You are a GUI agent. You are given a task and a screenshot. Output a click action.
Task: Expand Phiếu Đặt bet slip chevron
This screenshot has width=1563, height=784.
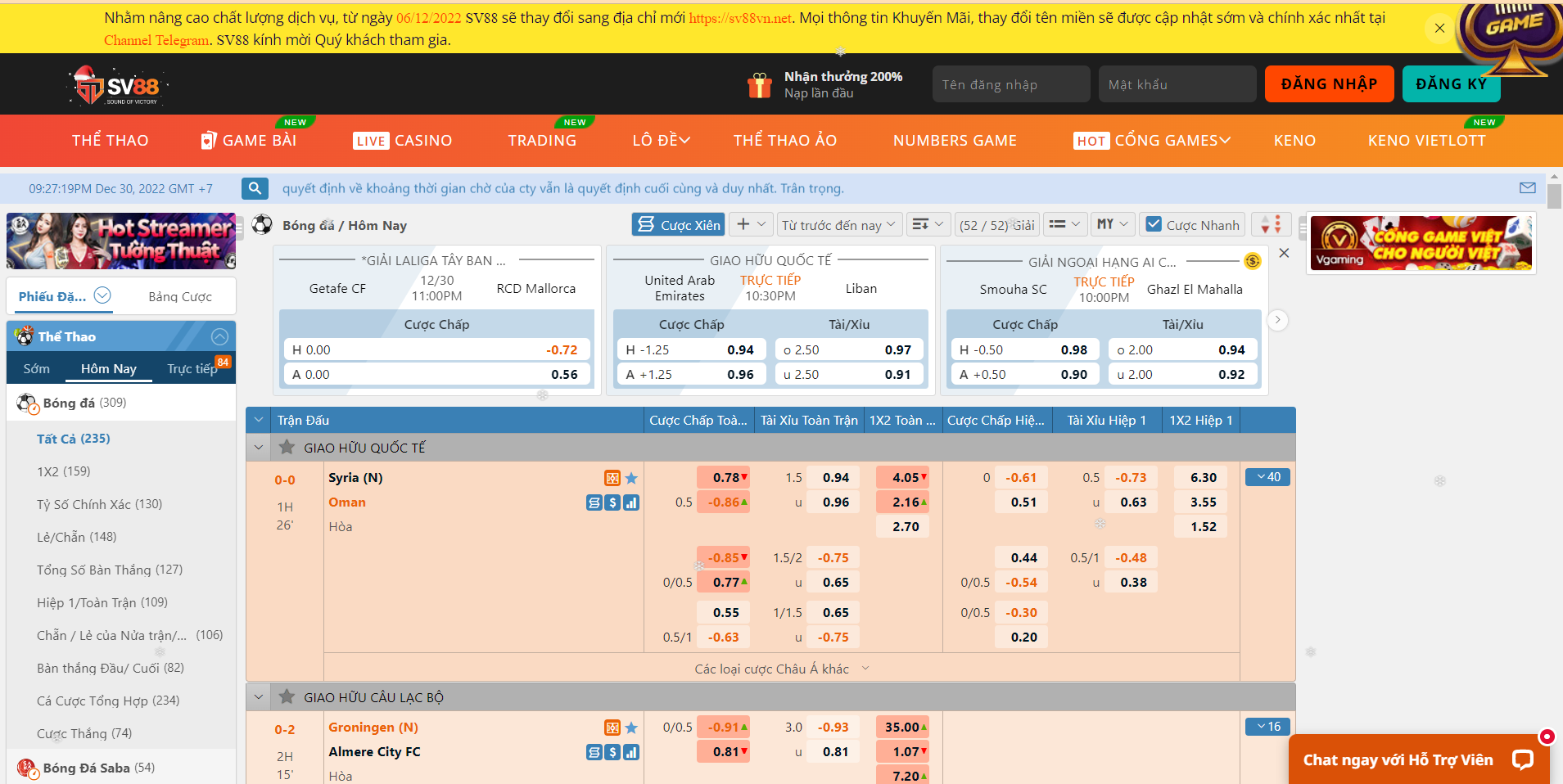tap(102, 295)
